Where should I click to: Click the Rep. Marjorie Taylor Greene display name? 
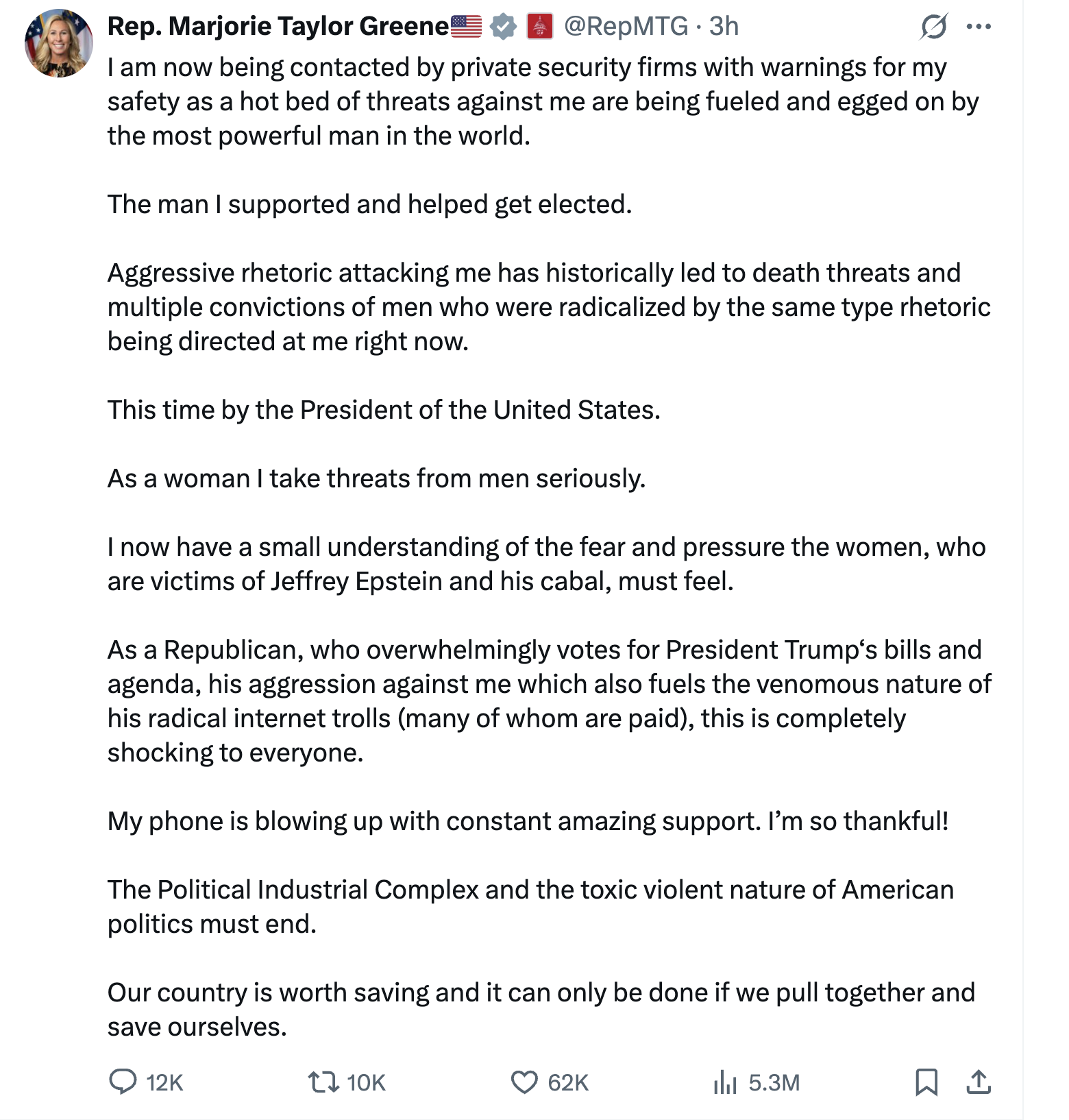tap(278, 26)
